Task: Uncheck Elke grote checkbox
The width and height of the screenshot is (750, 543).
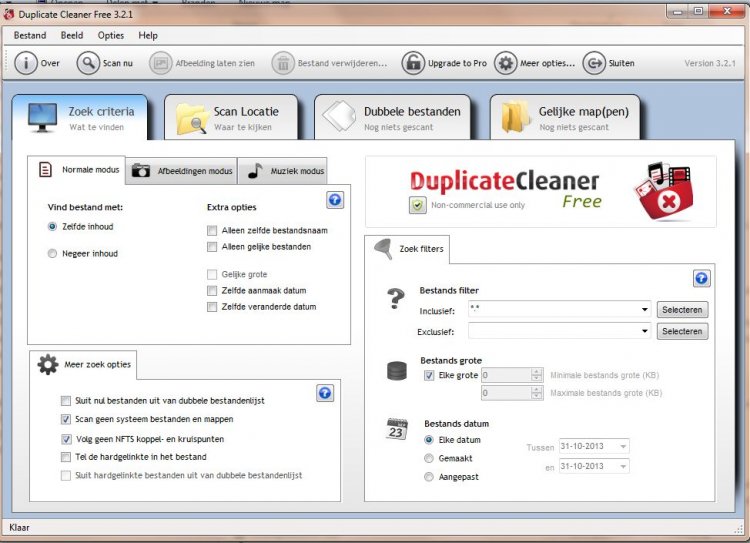Action: click(x=430, y=376)
